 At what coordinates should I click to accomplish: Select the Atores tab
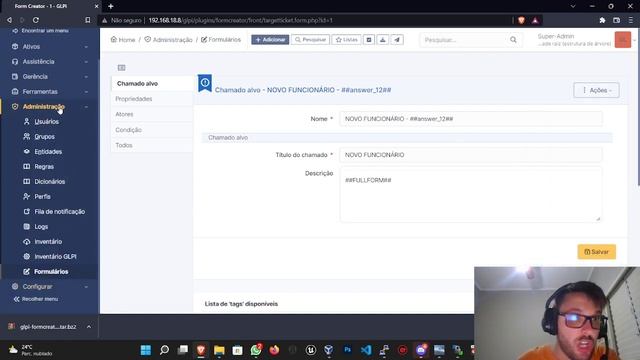[x=152, y=114]
